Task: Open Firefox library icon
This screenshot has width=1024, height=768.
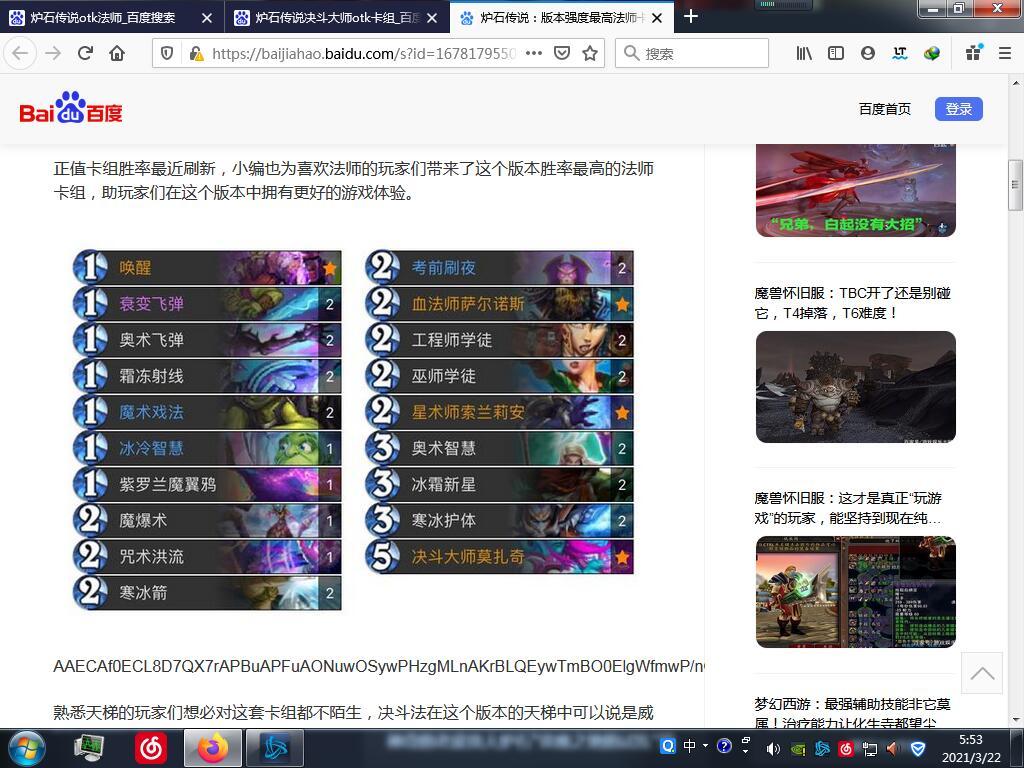Action: point(804,53)
